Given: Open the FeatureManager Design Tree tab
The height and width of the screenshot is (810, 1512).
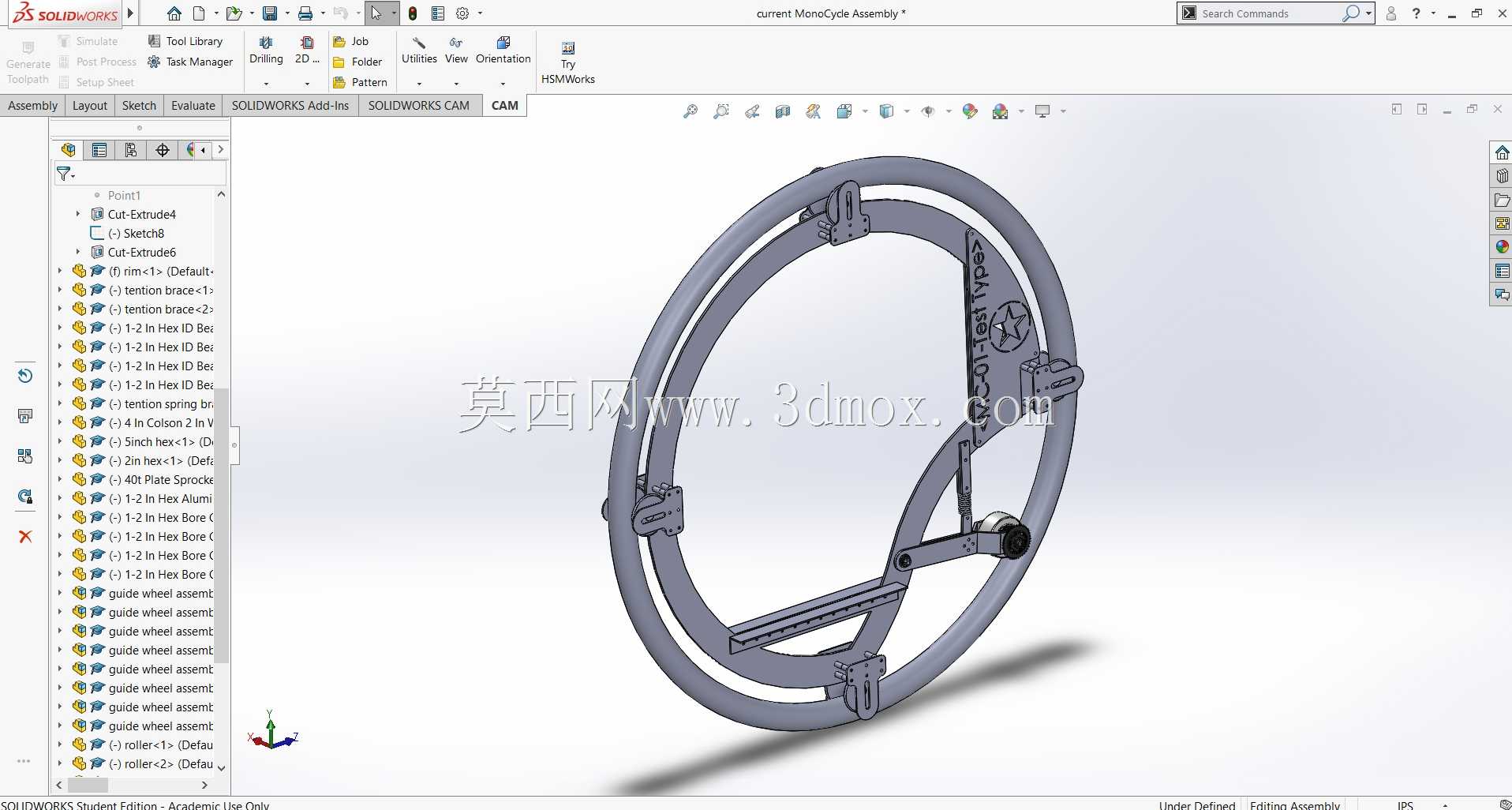Looking at the screenshot, I should (69, 150).
